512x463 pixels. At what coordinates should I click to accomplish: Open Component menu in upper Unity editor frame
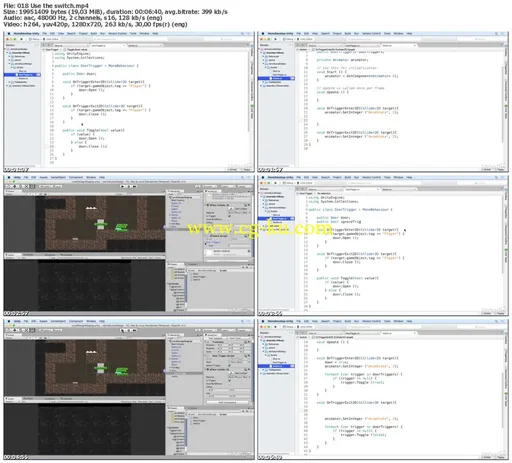point(76,177)
